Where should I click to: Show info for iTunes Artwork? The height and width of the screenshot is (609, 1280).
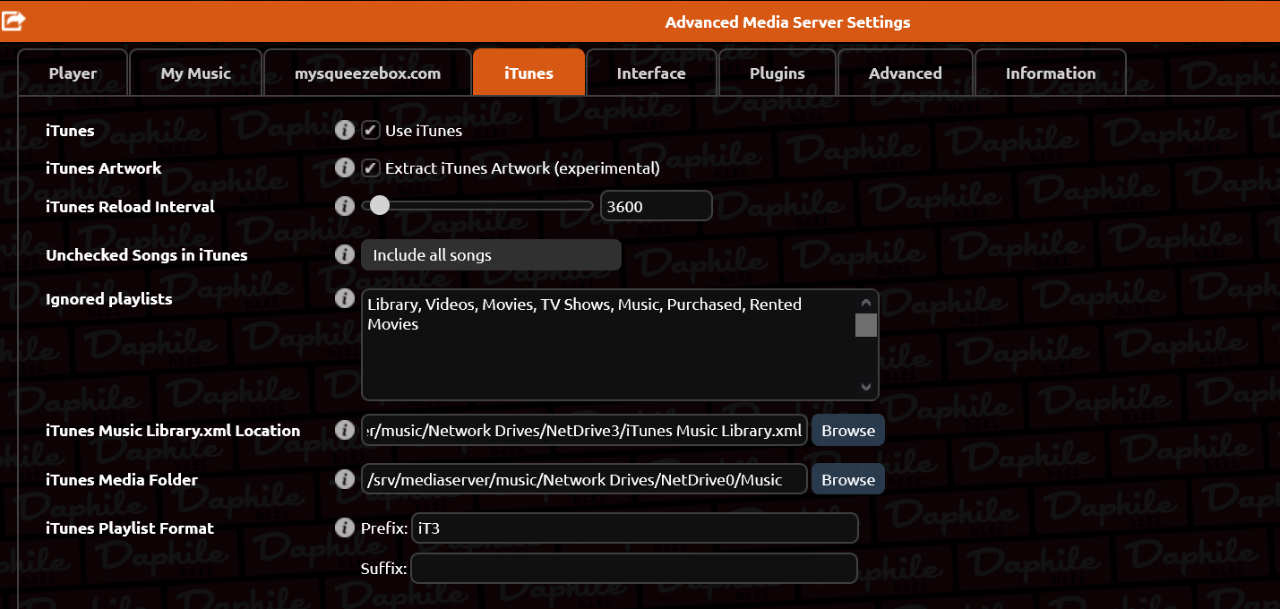point(344,168)
